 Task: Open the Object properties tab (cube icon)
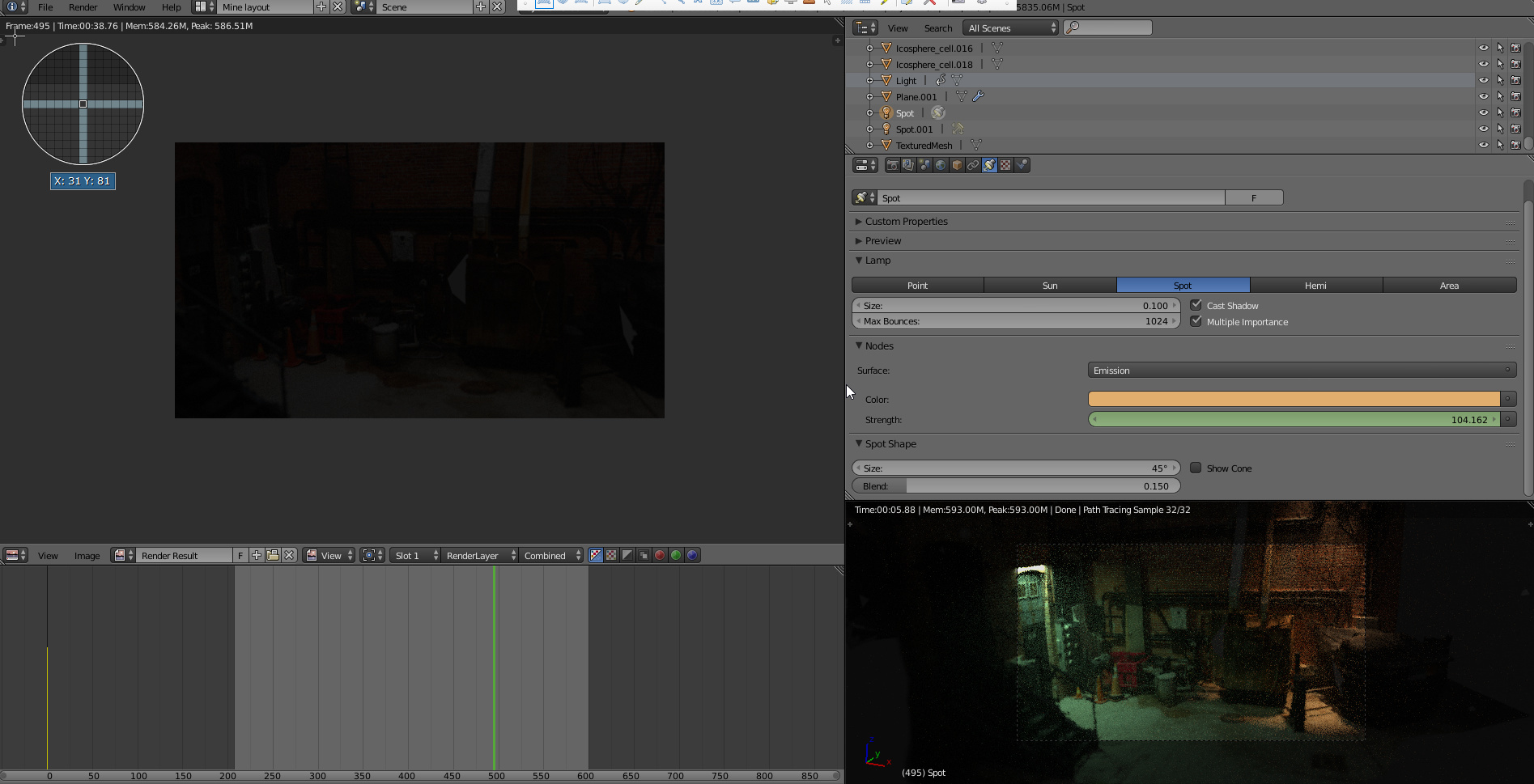click(957, 165)
